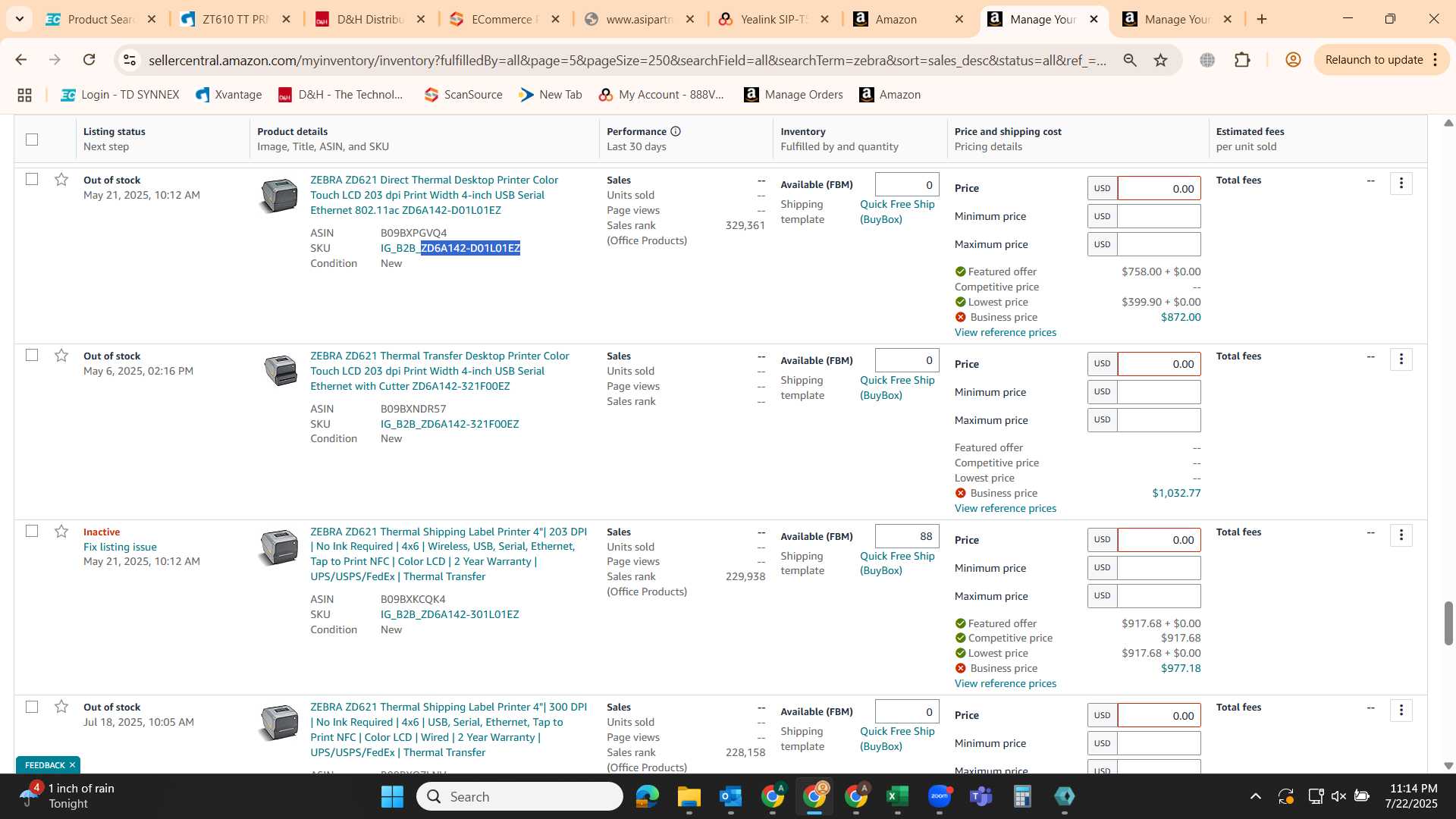Click business price $872.00

[x=1181, y=317]
